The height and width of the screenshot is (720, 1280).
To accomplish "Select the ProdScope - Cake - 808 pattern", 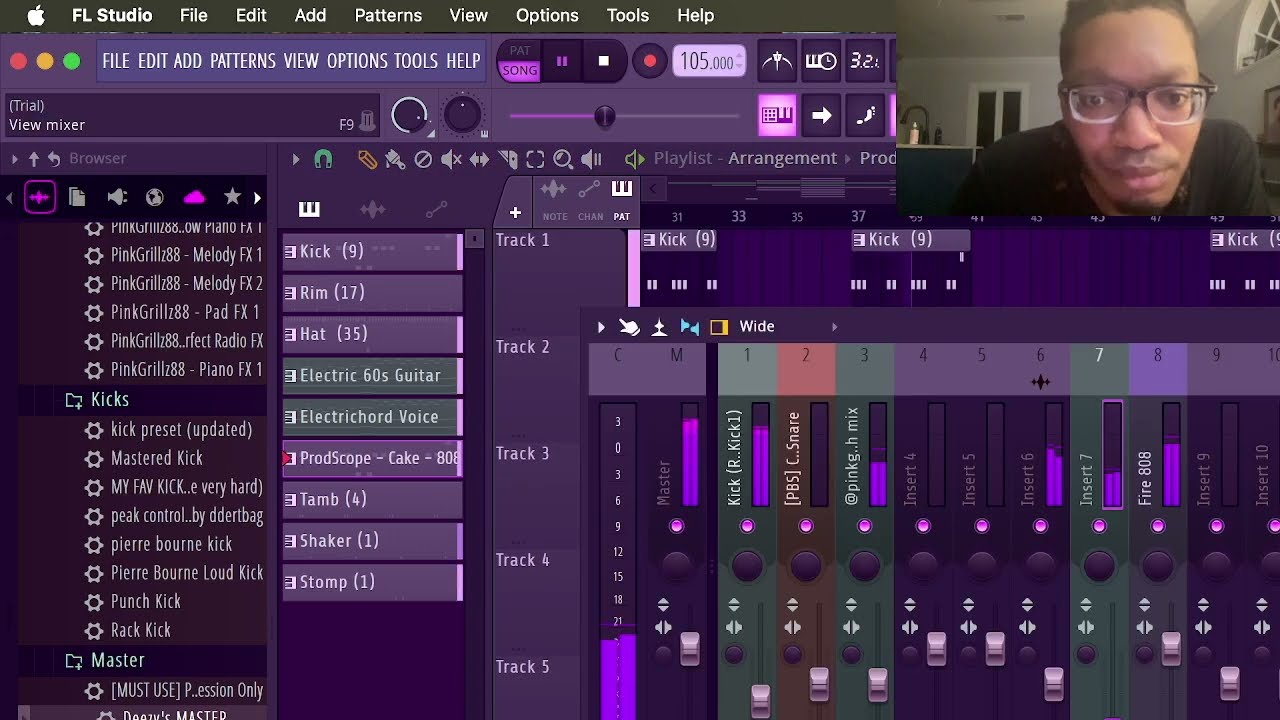I will click(x=372, y=458).
